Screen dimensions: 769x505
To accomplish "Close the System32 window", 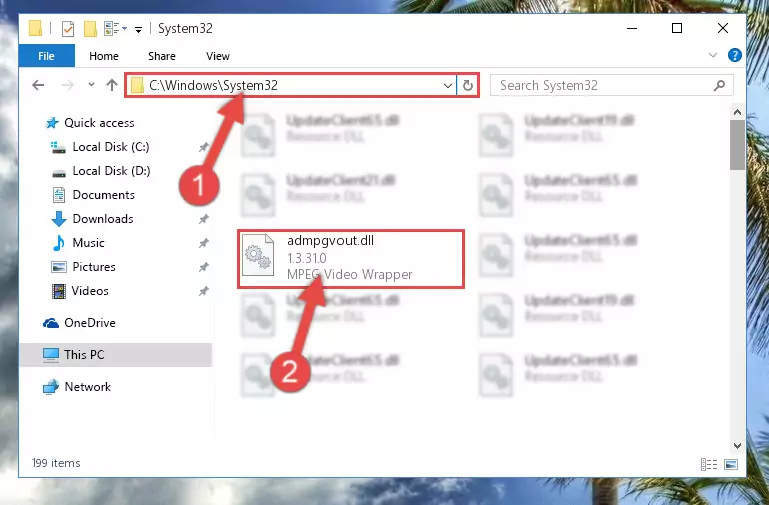I will [x=722, y=28].
